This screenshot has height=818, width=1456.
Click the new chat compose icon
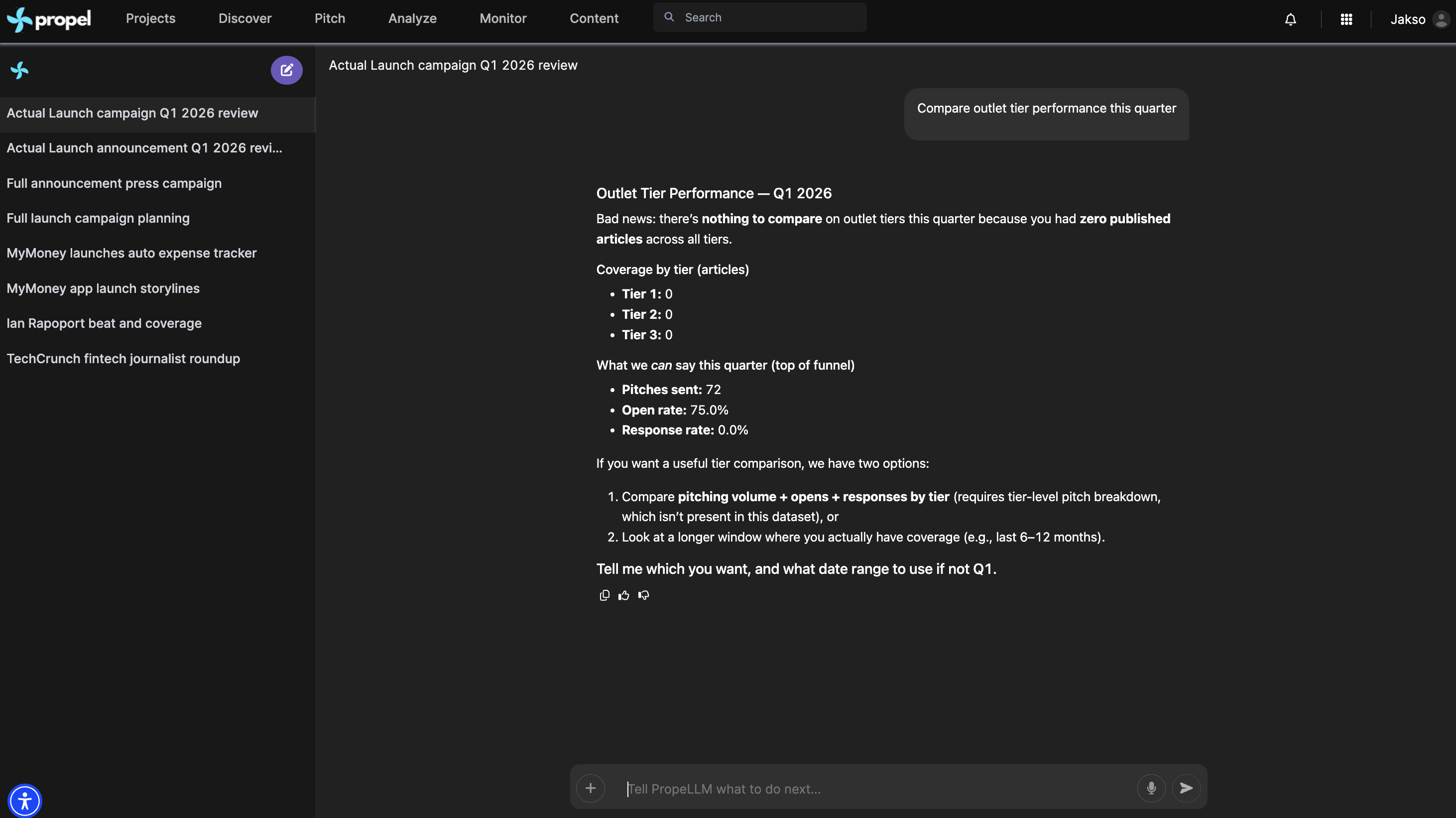[x=286, y=70]
